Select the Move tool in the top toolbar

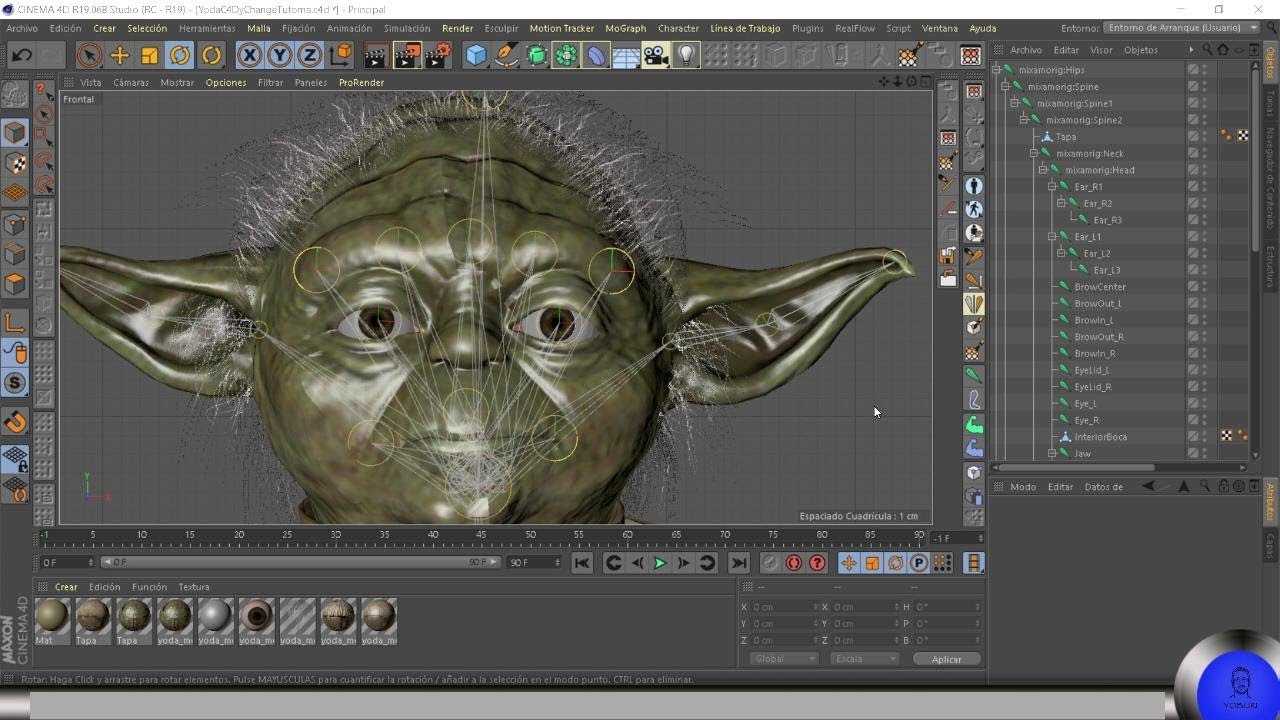click(x=119, y=55)
